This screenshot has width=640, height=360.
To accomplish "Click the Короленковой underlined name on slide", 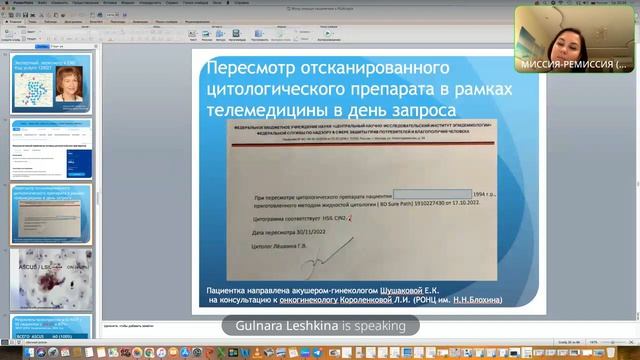I will coord(366,300).
